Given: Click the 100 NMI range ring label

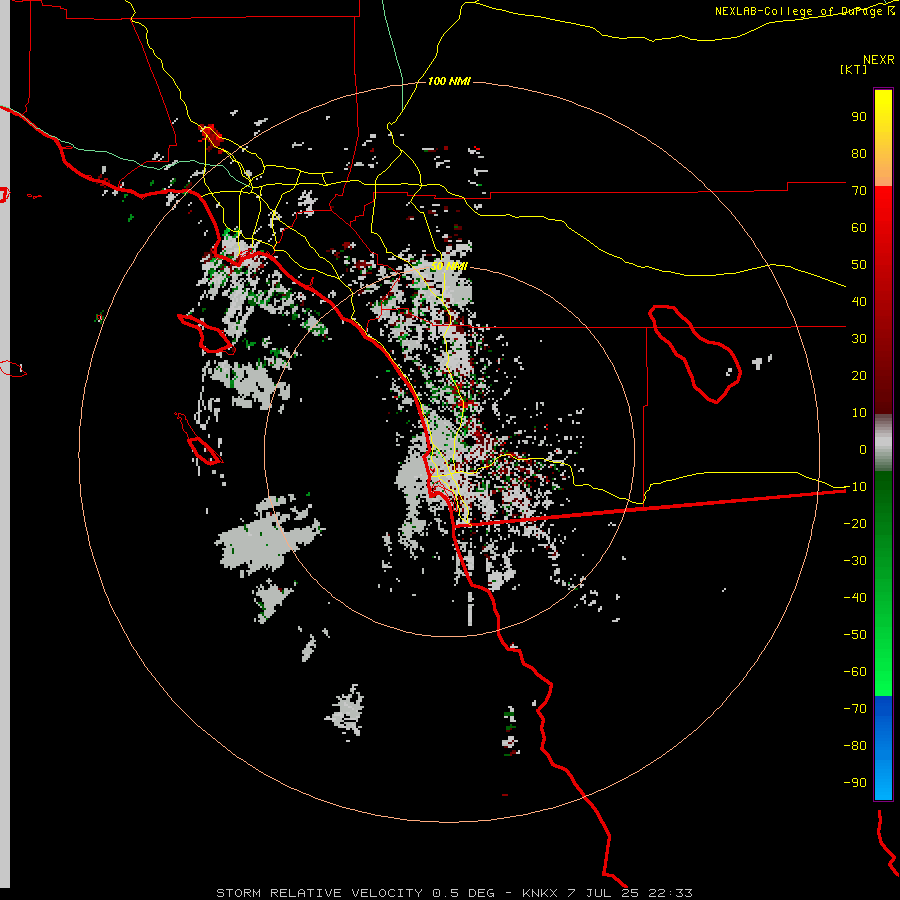Looking at the screenshot, I should pos(449,82).
